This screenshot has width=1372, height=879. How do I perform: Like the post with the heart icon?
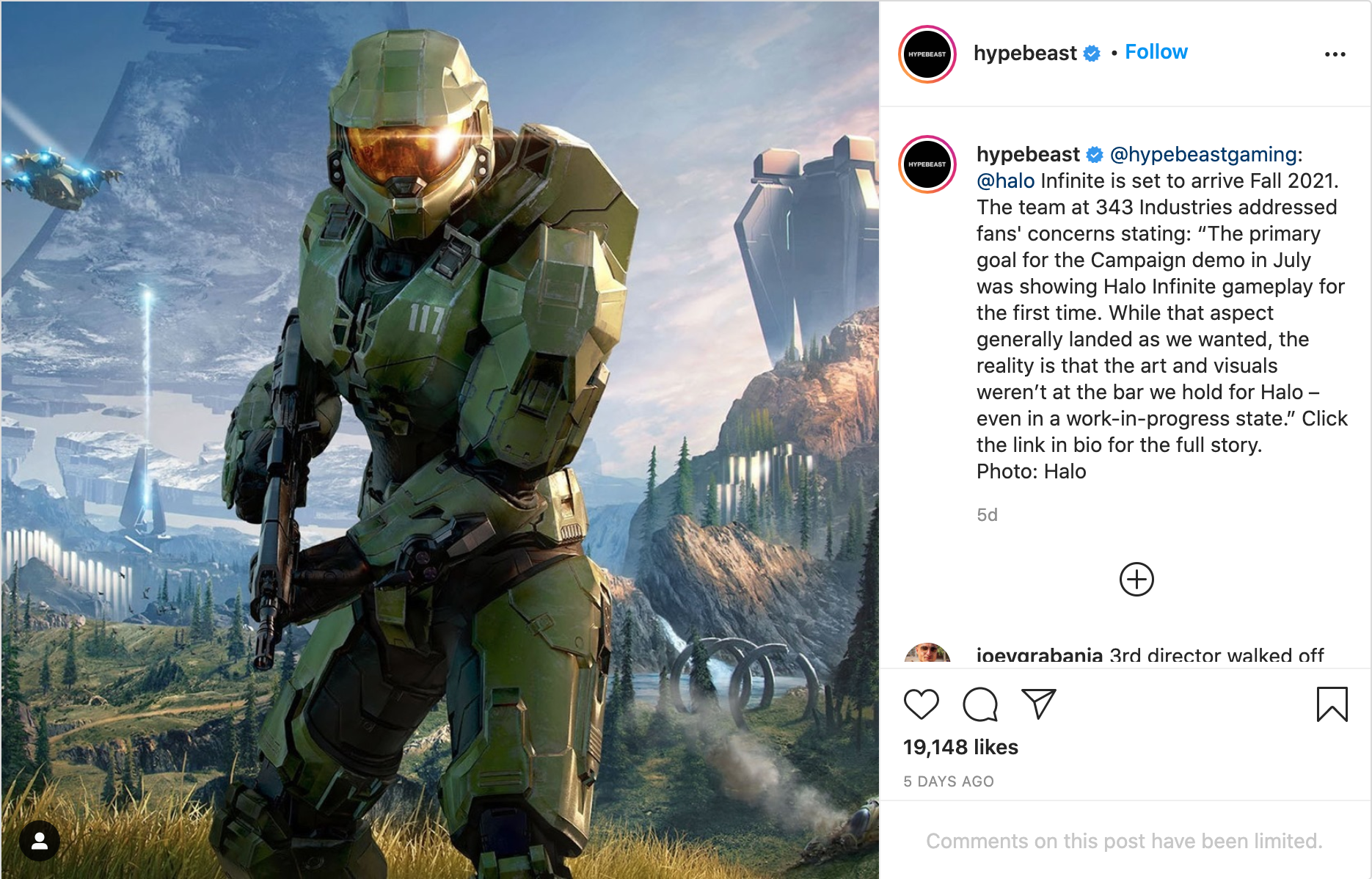coord(921,704)
